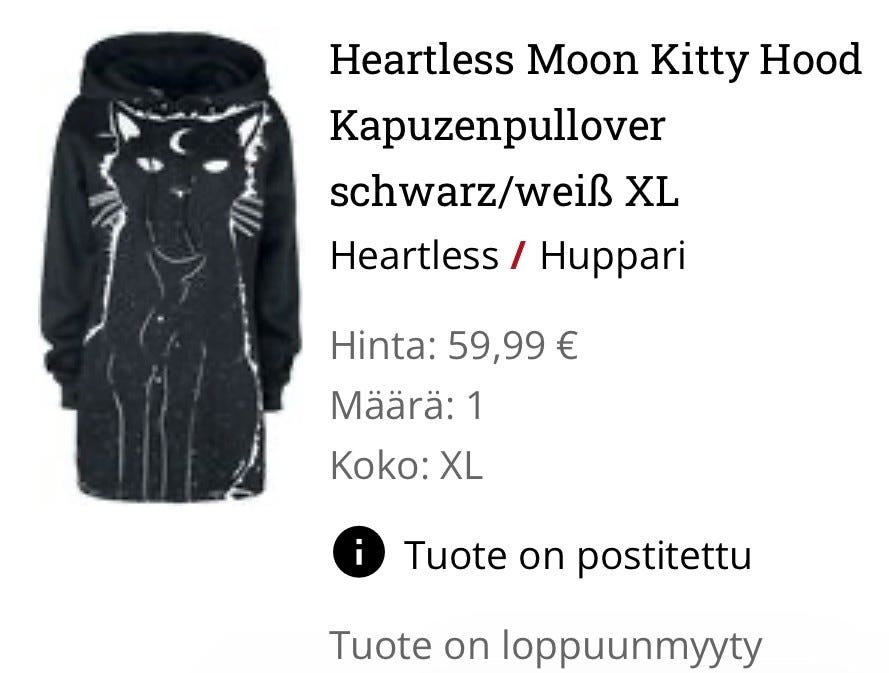Click the red slash separator
This screenshot has width=889, height=673.
[x=518, y=255]
